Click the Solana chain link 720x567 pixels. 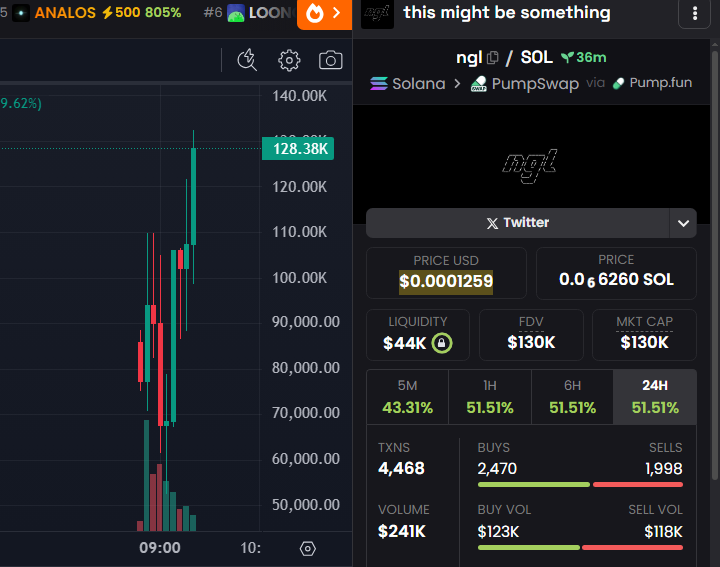[408, 84]
